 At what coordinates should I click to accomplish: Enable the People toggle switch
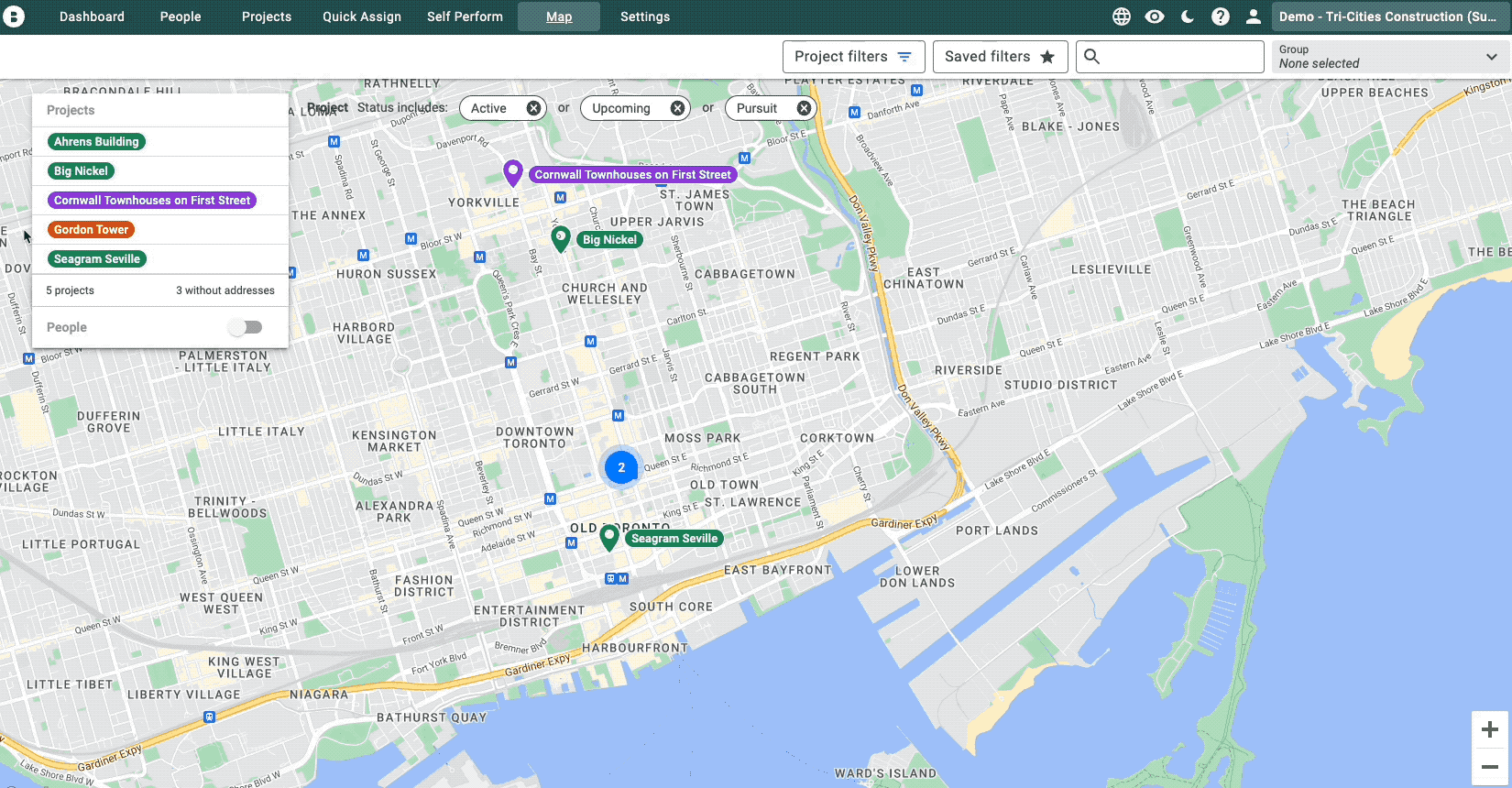(246, 327)
